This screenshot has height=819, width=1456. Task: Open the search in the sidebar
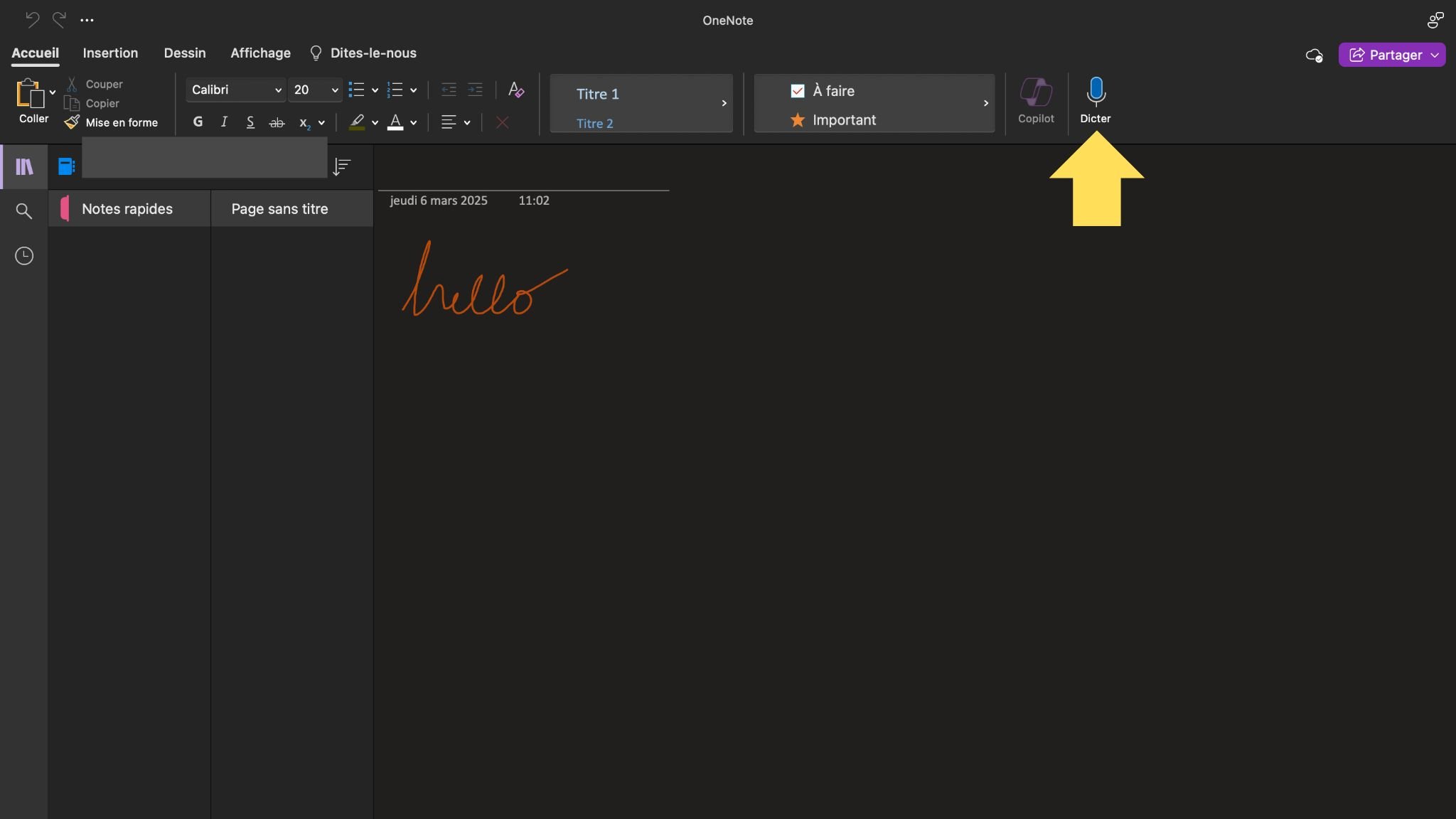(23, 210)
